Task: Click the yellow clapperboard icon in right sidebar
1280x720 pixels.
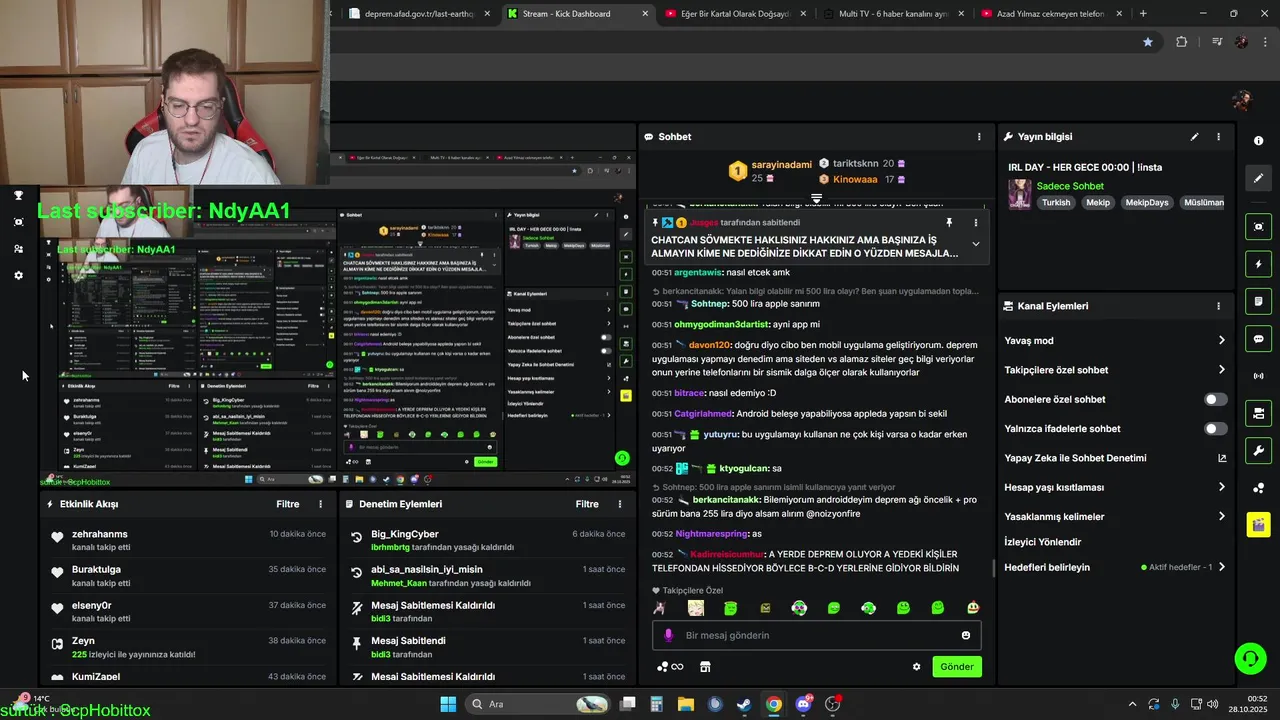Action: 1259,524
